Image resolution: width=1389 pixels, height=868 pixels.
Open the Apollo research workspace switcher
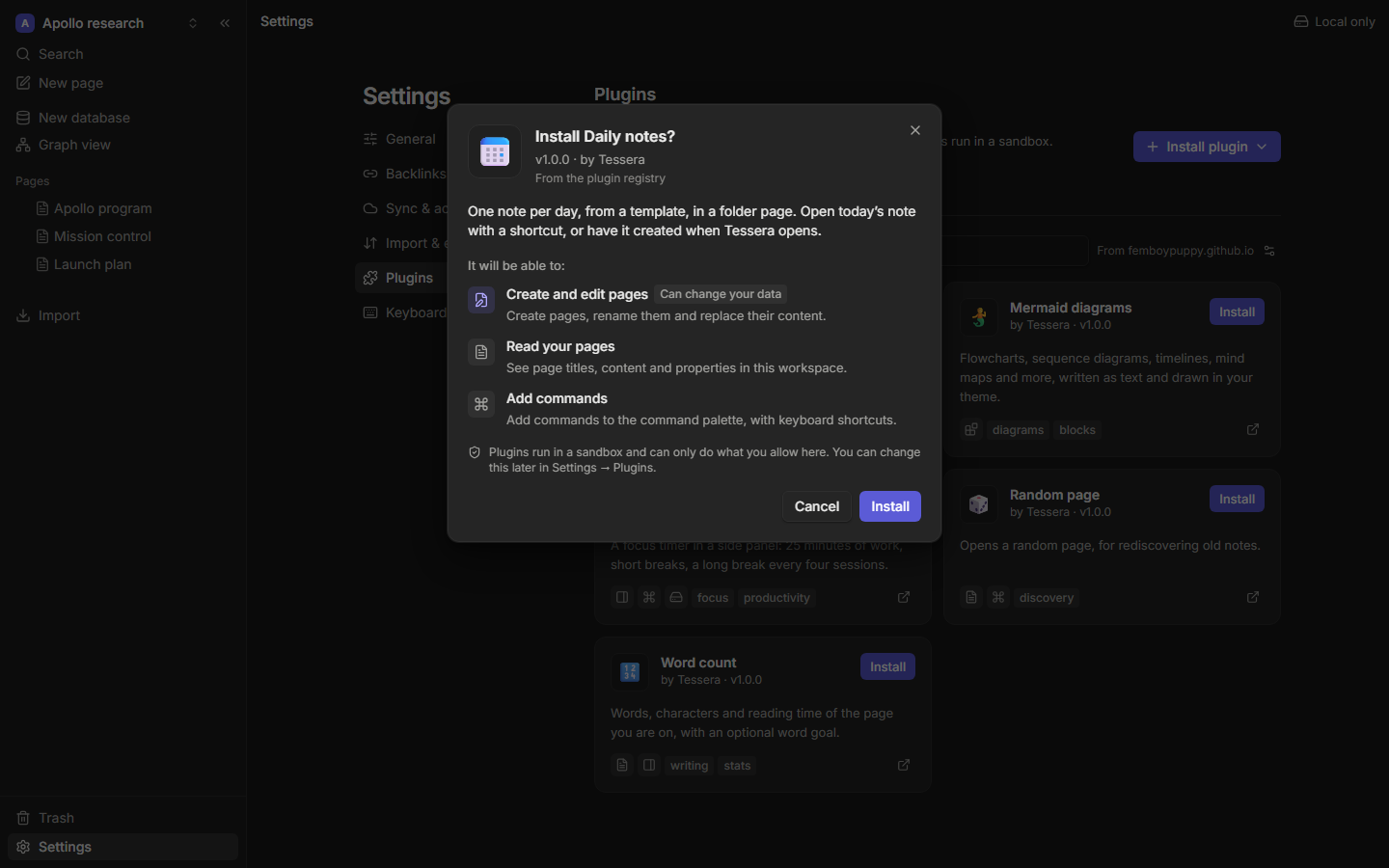click(x=107, y=23)
